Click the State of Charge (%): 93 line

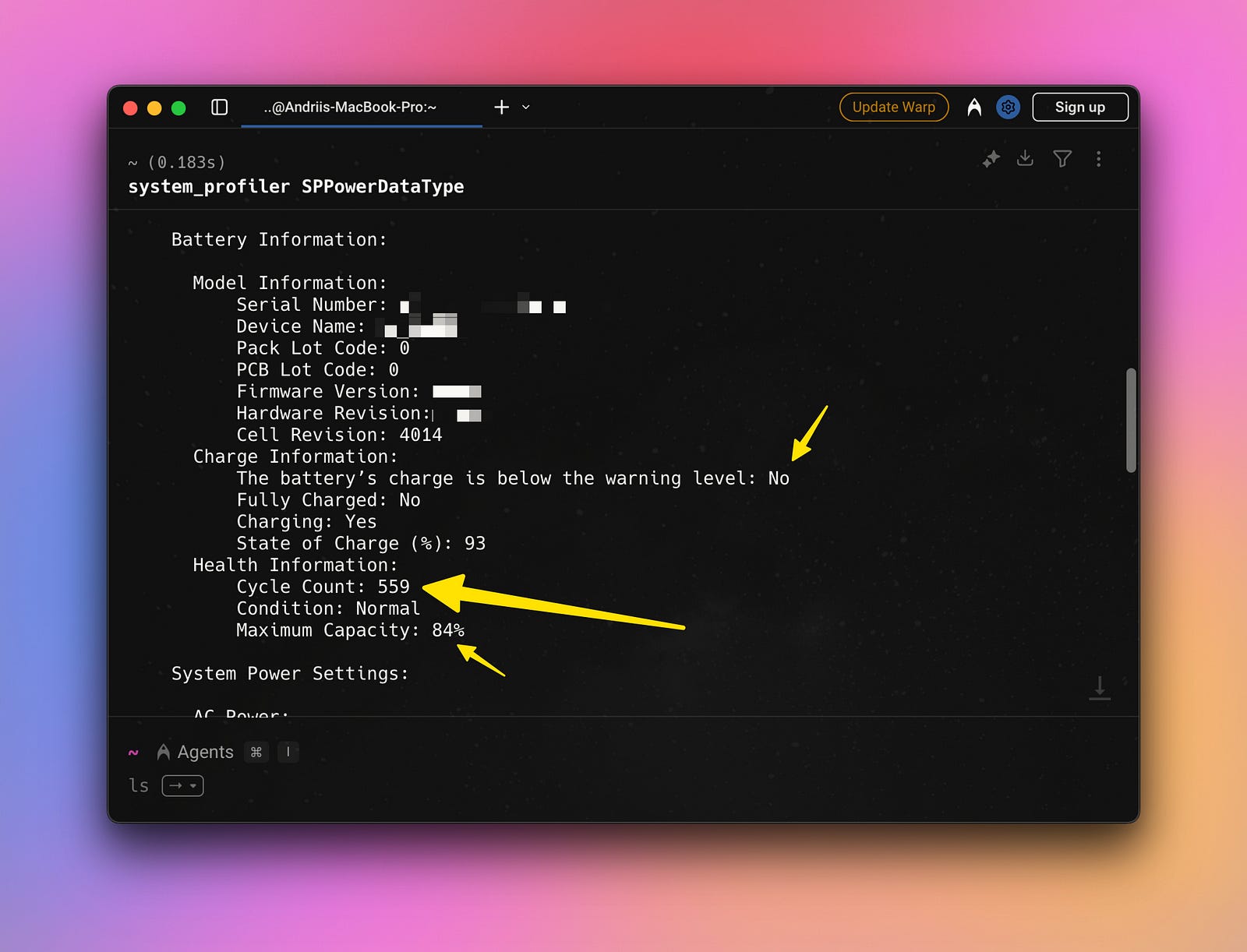coord(361,543)
